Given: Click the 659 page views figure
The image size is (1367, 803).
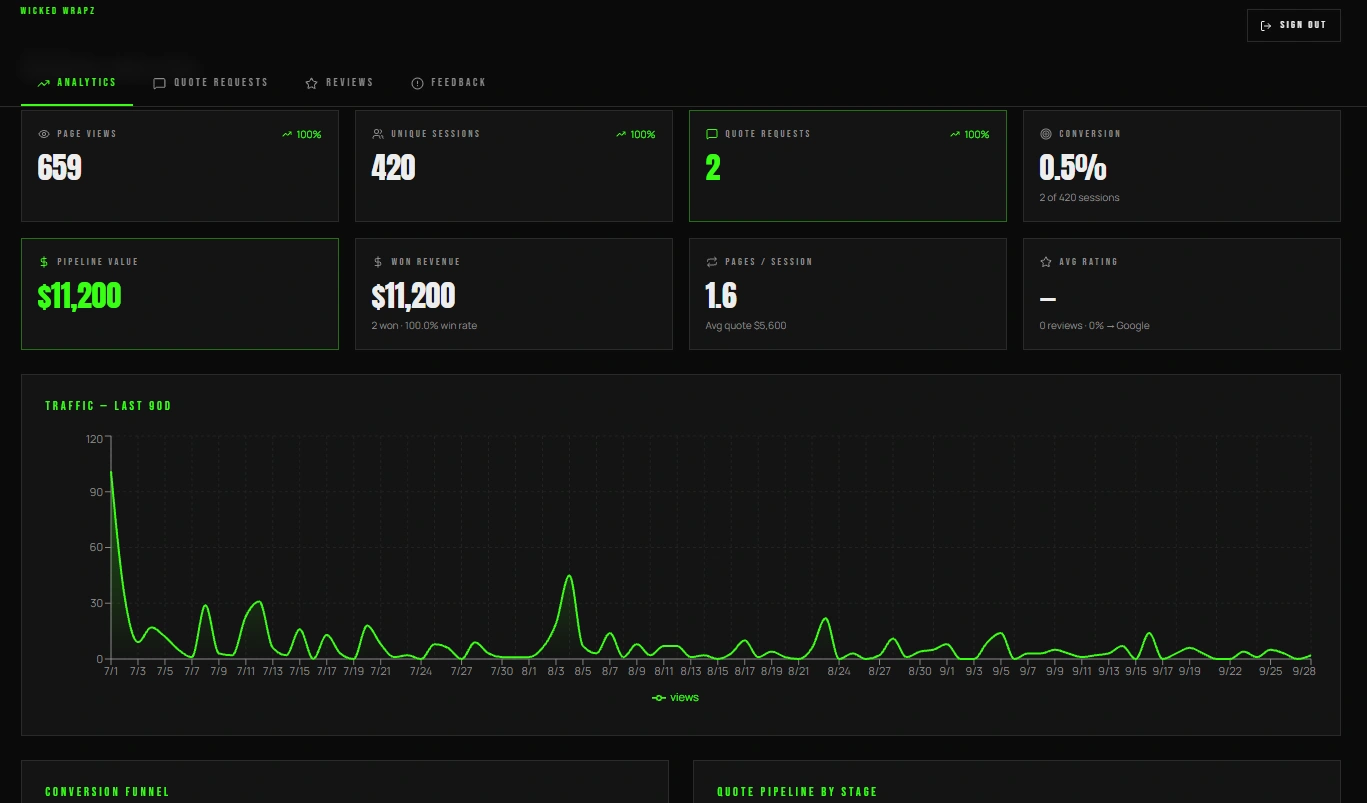Looking at the screenshot, I should pos(60,168).
